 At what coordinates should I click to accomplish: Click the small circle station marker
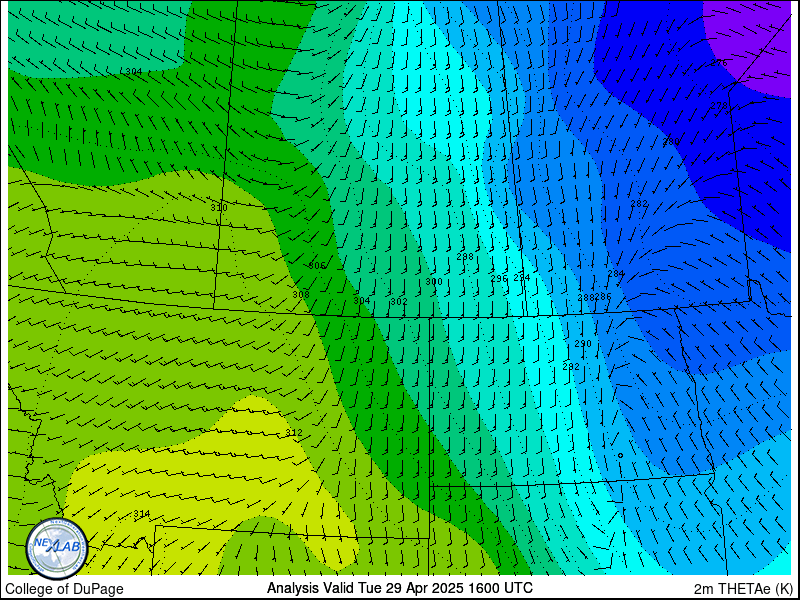(620, 456)
